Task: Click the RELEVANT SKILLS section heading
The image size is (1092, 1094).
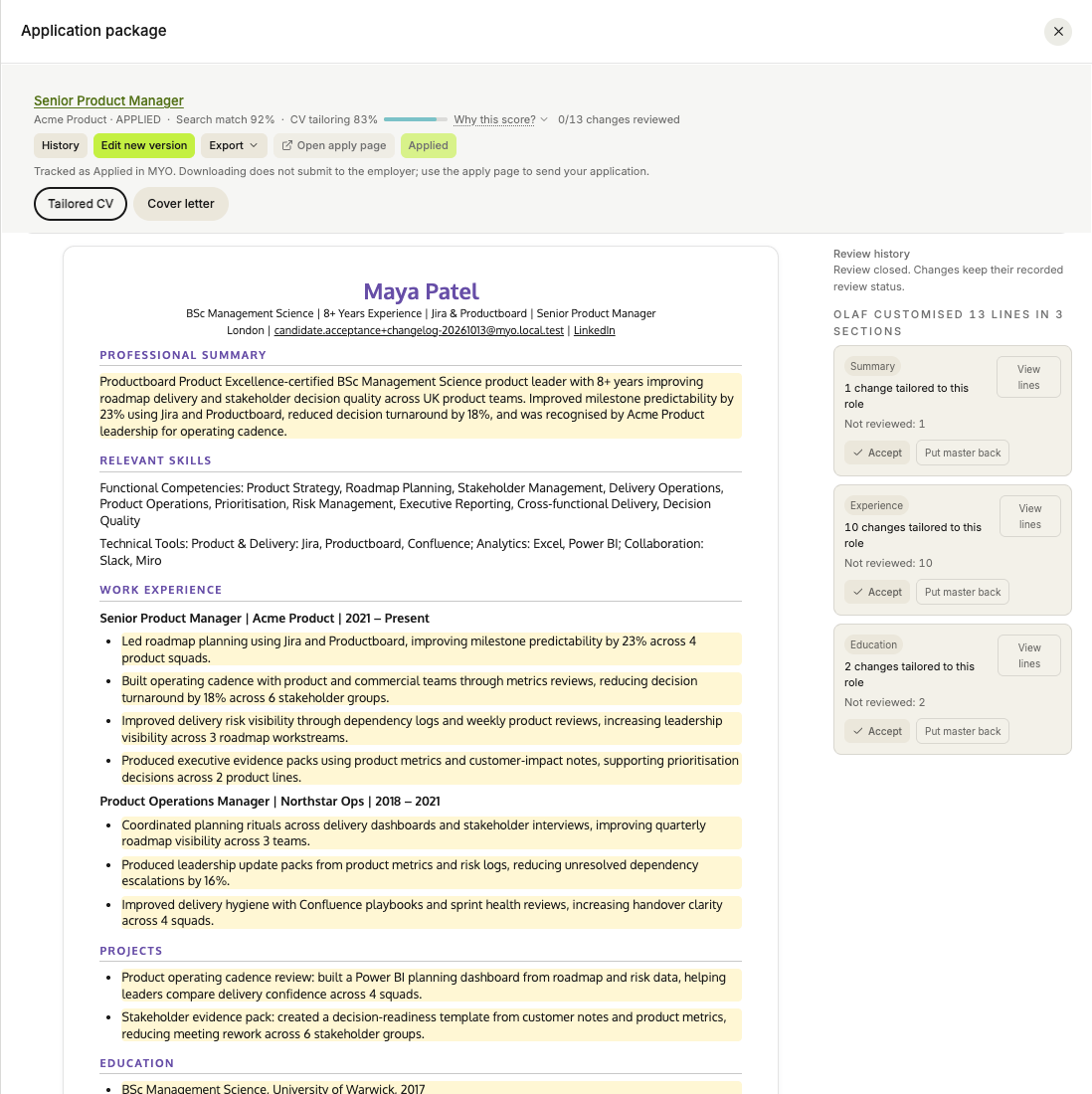Action: (x=155, y=460)
